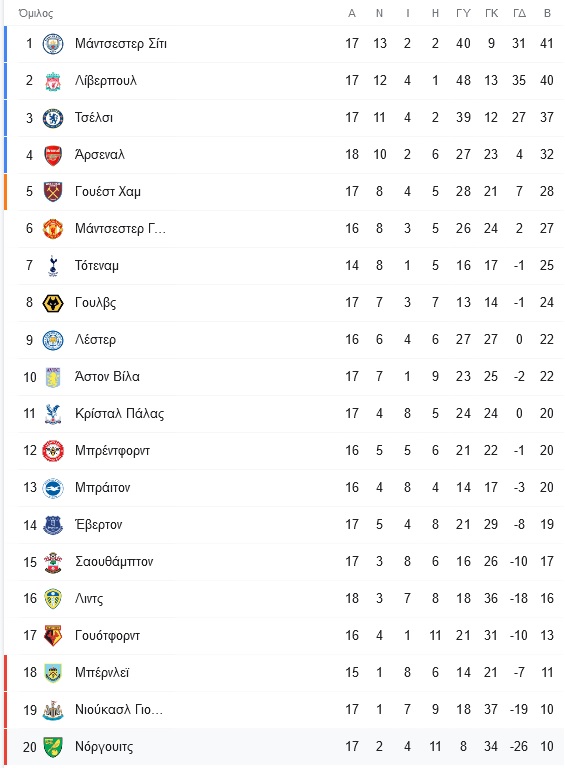Open the Κρίσταλ Πάλας team link
This screenshot has width=565, height=768.
pyautogui.click(x=119, y=414)
